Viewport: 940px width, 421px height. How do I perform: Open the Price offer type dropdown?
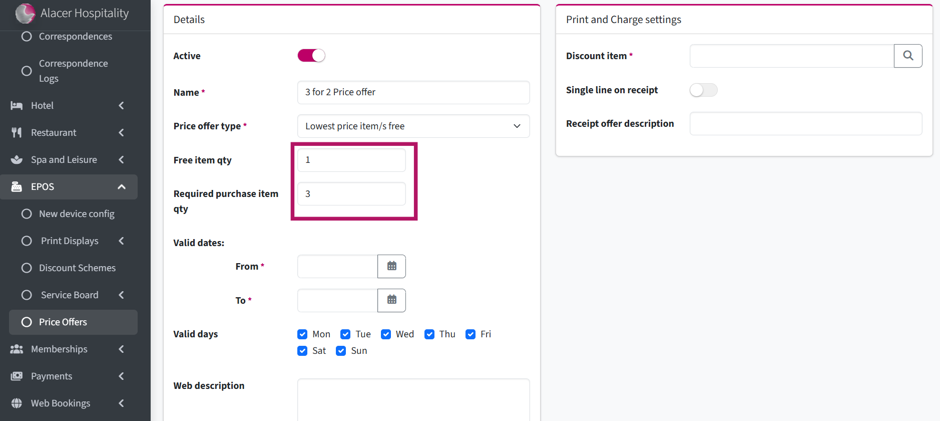pyautogui.click(x=413, y=126)
